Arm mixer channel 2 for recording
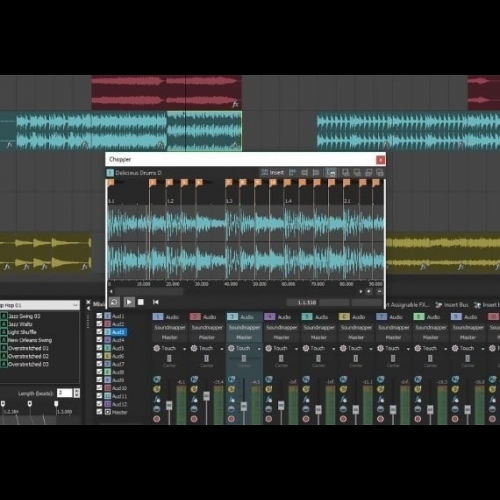The image size is (500, 500). coord(194,419)
